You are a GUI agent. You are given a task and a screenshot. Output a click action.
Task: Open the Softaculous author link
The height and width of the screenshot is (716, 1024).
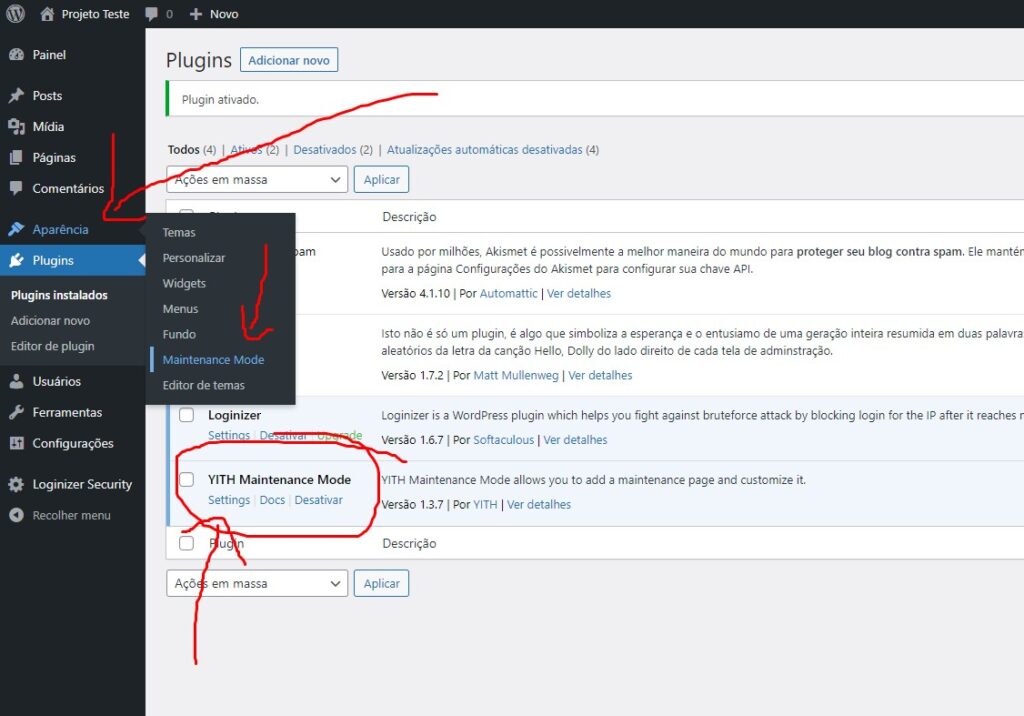pyautogui.click(x=504, y=440)
